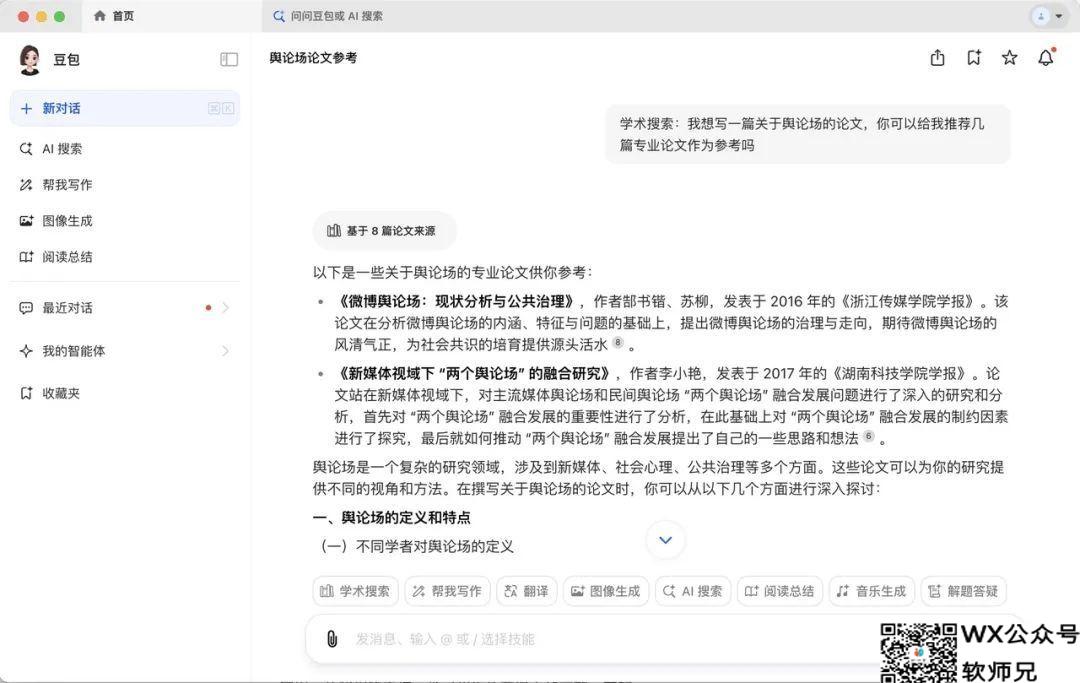Select the 学术搜索 skill chip
The image size is (1080, 683).
coord(355,591)
